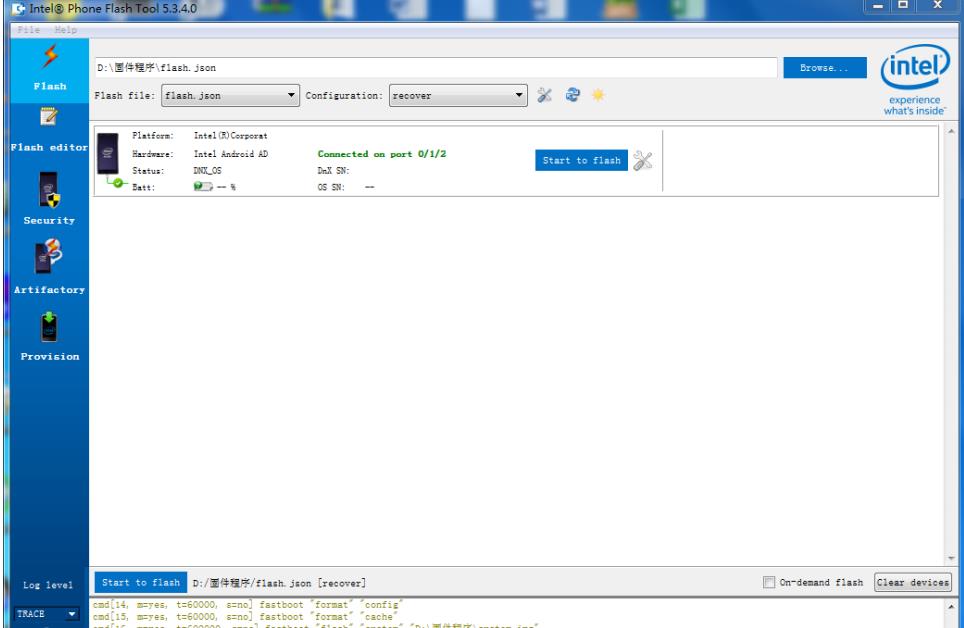Click the bottom flash.json [recover] path text
The image size is (964, 628).
279,582
